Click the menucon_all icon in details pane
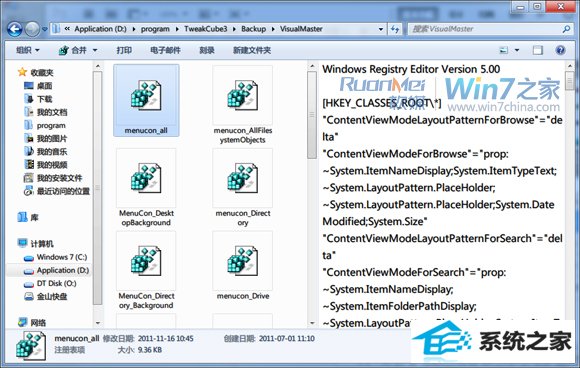The image size is (580, 368). pyautogui.click(x=31, y=345)
